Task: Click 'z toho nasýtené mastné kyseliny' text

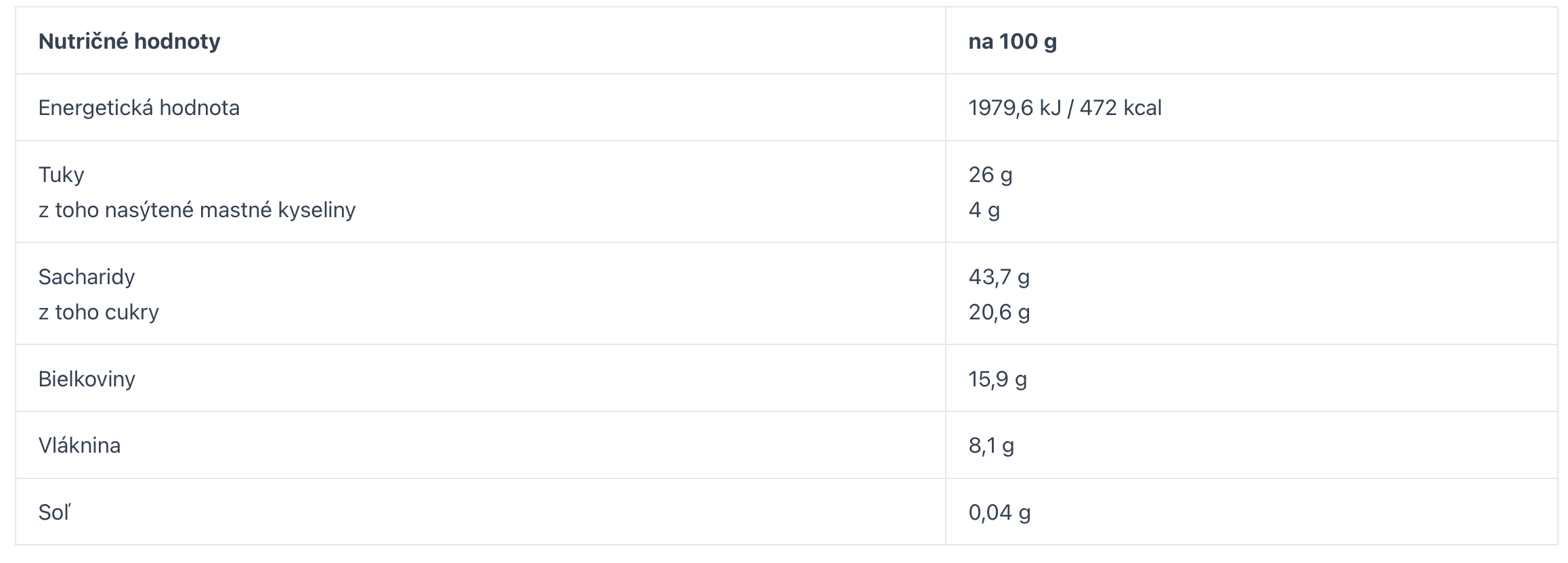Action: [197, 210]
